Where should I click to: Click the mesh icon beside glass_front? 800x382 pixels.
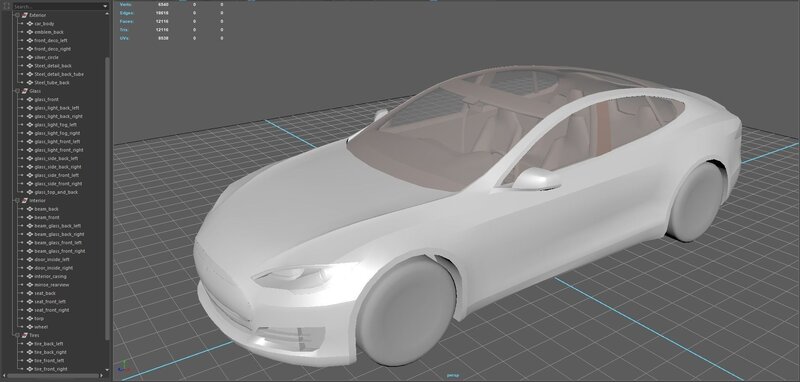click(x=30, y=99)
